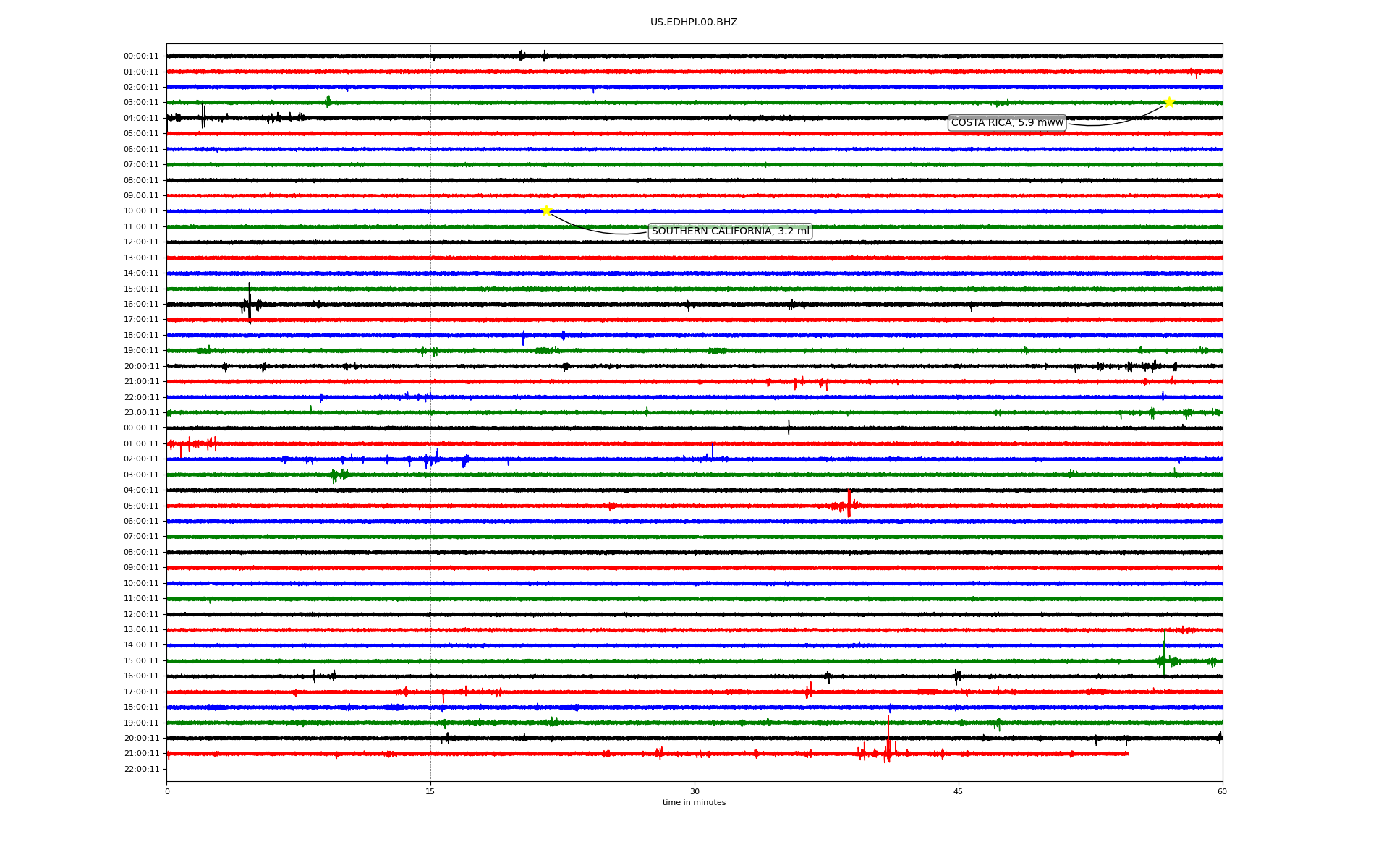
Task: Click the first 00:00:11 label at the top row
Action: click(x=141, y=56)
